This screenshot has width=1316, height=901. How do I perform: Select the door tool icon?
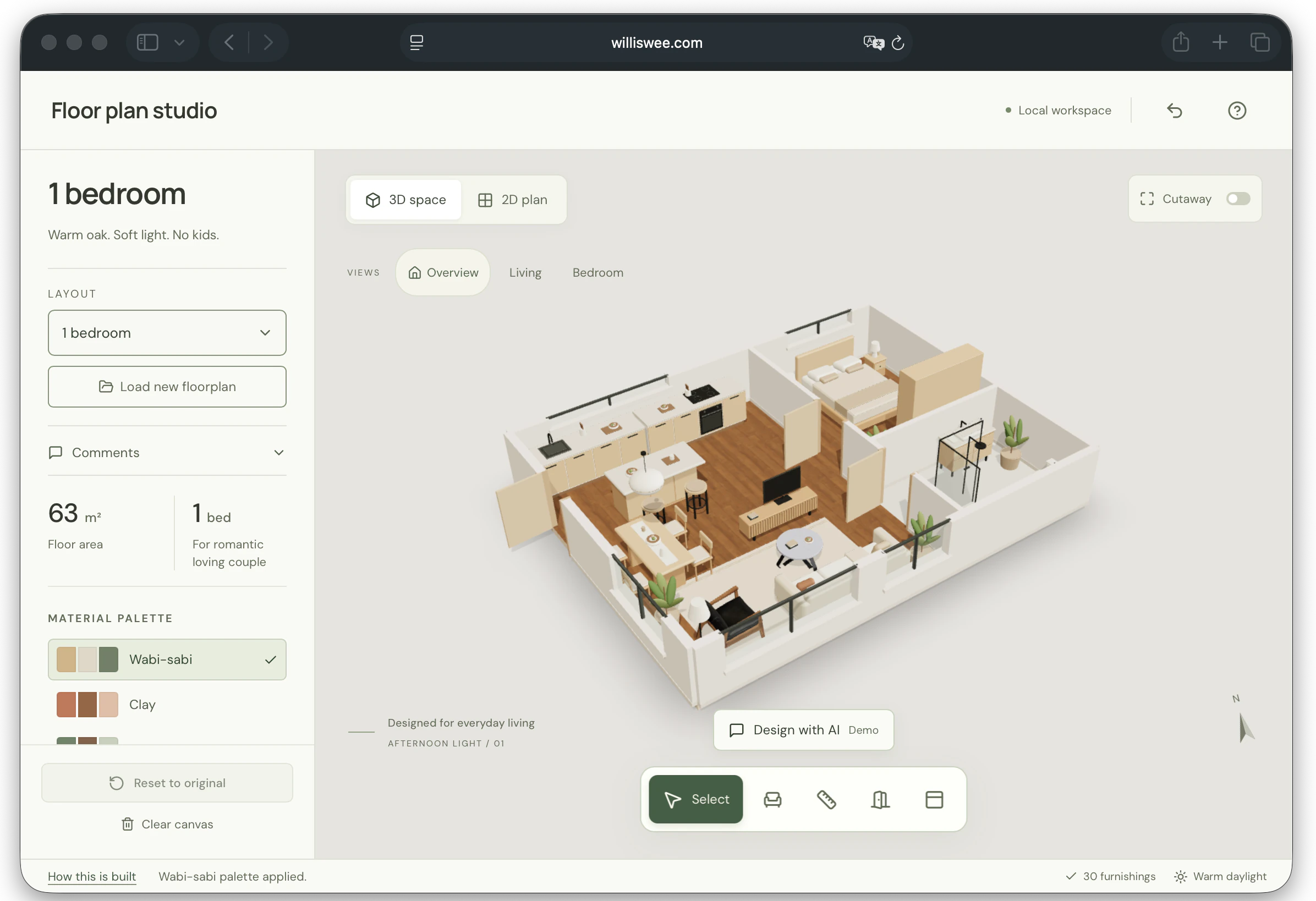pyautogui.click(x=880, y=799)
